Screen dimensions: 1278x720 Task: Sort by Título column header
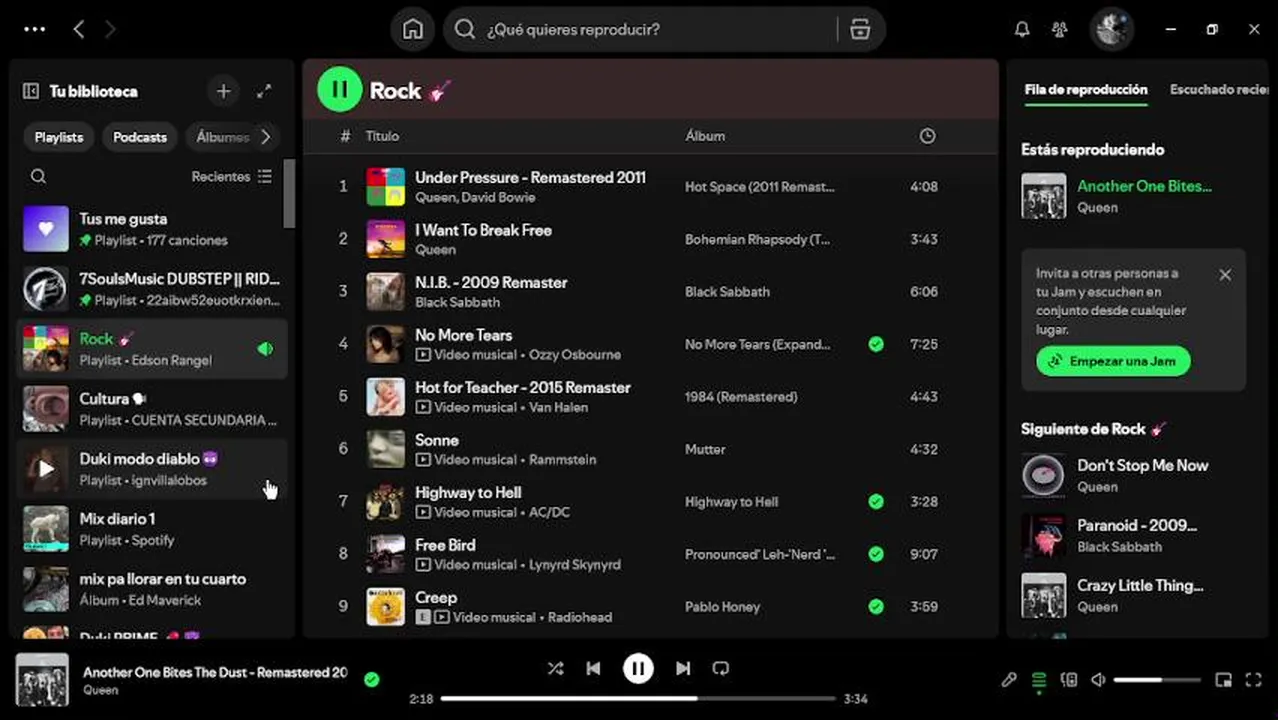point(382,136)
